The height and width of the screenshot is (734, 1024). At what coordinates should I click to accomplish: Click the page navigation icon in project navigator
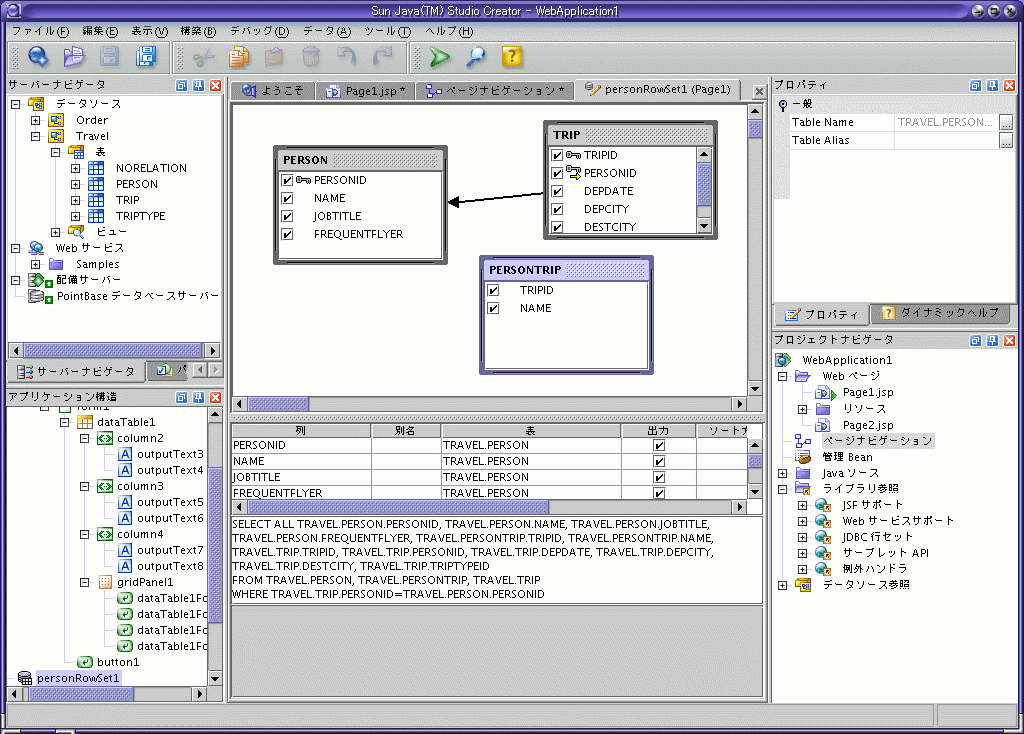point(803,441)
